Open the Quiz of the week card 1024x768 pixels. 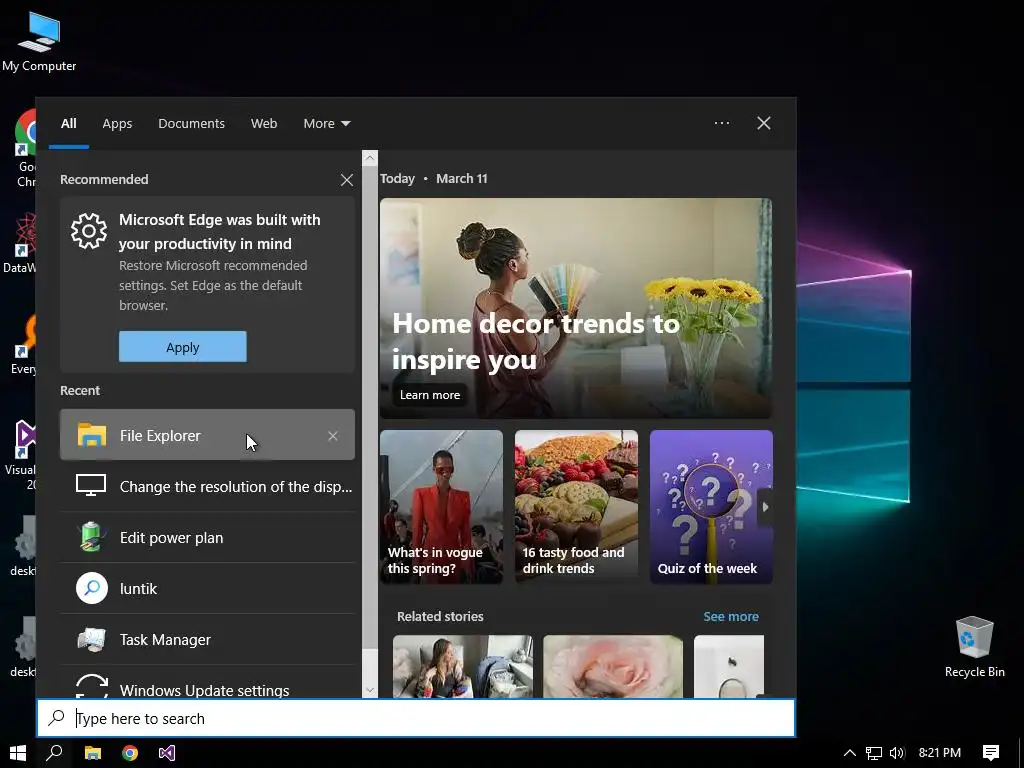click(711, 506)
